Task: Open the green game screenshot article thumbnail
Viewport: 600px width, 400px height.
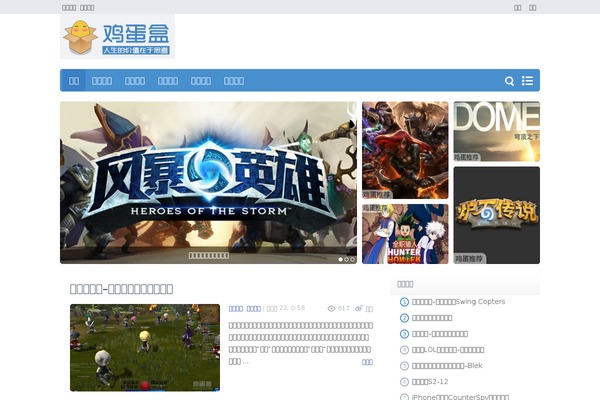Action: pos(145,348)
